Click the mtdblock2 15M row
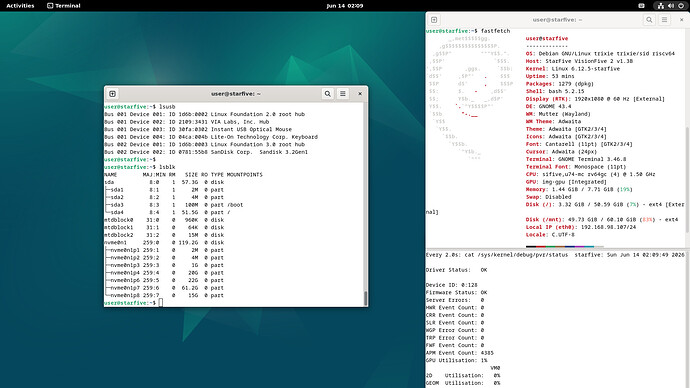690x388 pixels. click(164, 235)
